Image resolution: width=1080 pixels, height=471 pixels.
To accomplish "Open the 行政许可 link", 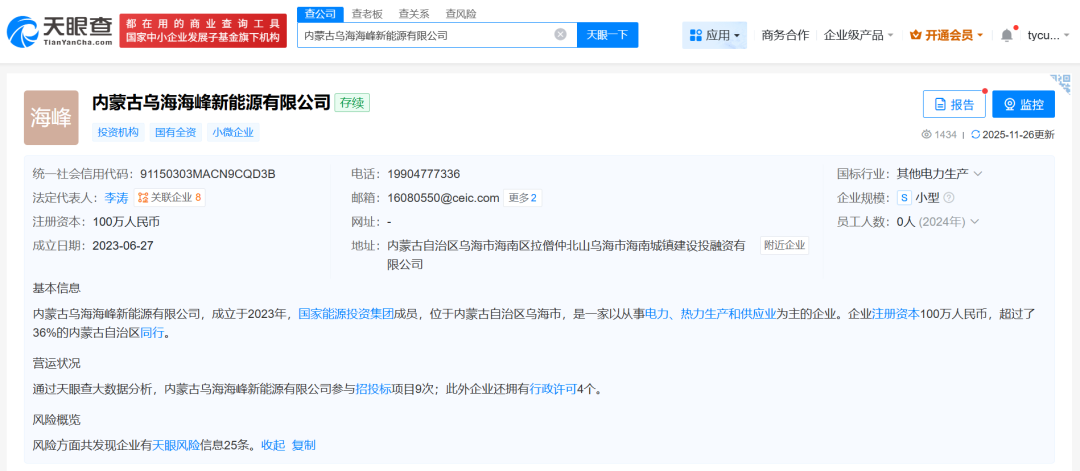I will [553, 389].
